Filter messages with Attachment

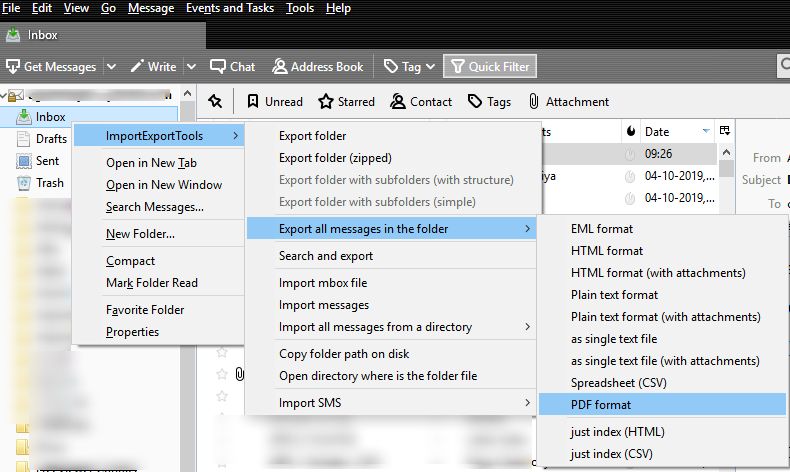[x=568, y=102]
